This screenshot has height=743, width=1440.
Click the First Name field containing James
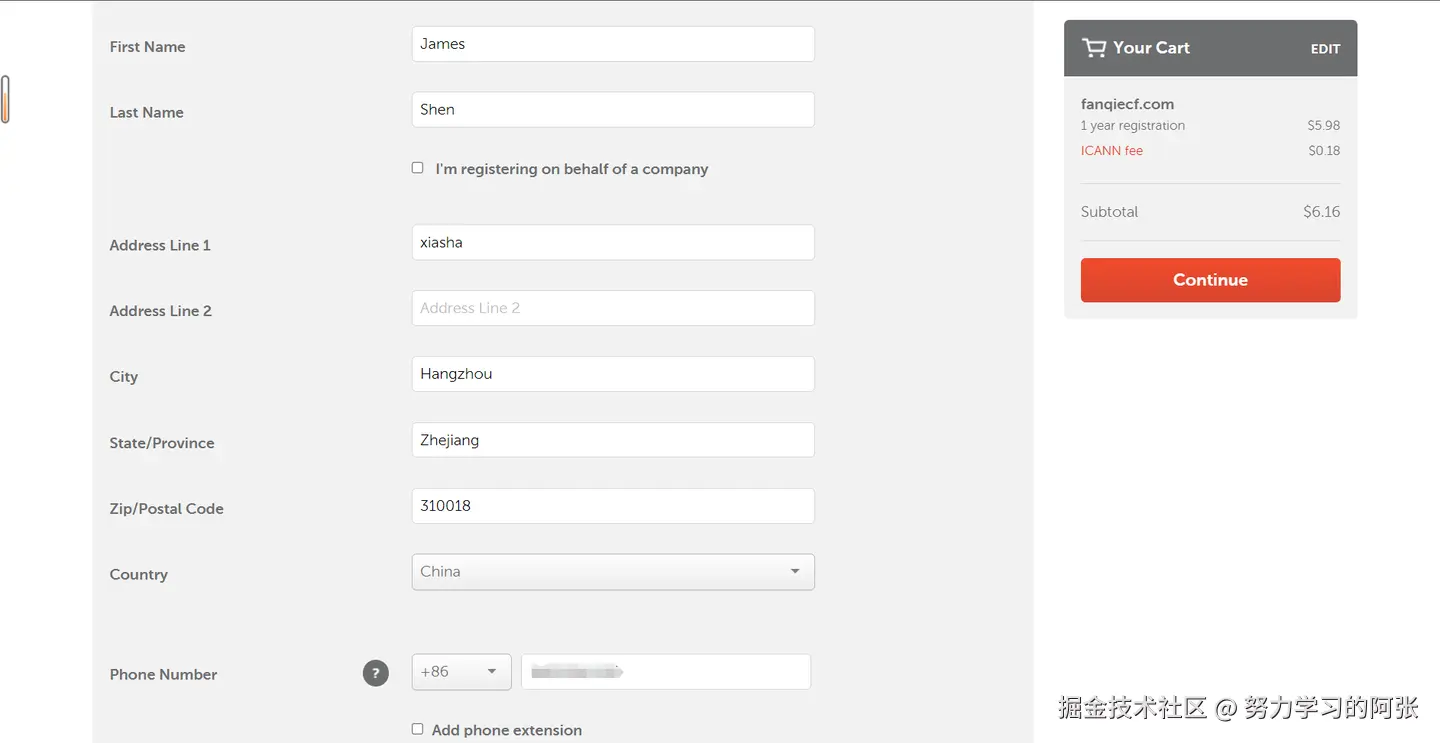(613, 44)
